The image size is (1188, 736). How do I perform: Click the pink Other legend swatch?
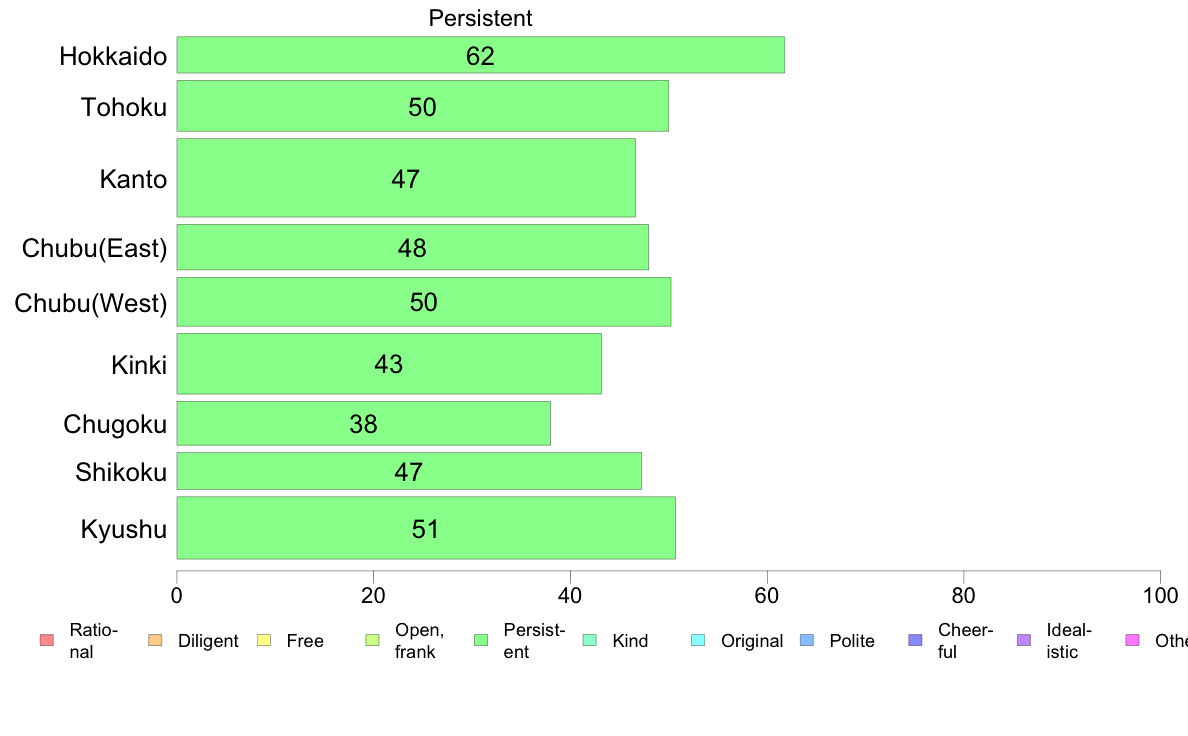[x=1133, y=640]
